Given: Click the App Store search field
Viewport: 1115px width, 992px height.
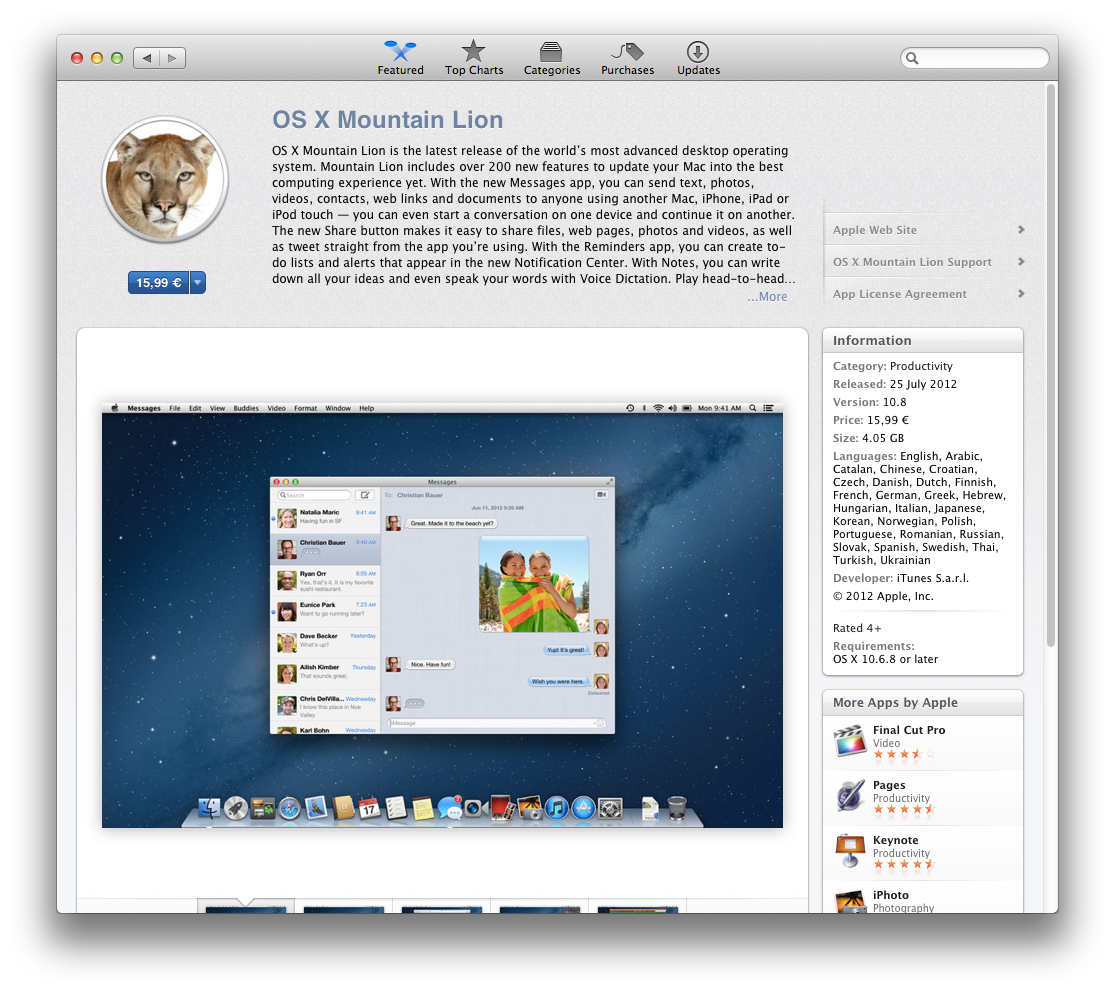Looking at the screenshot, I should tap(974, 58).
